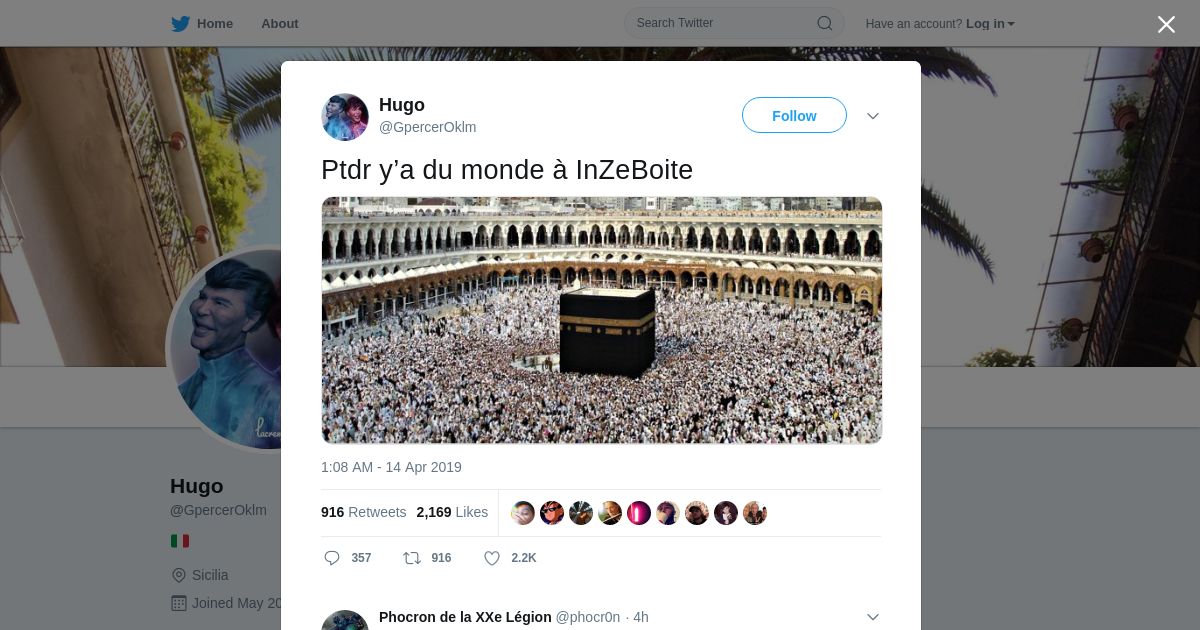1200x630 pixels.
Task: Expand options chevron on Phocron's reply
Action: (873, 617)
